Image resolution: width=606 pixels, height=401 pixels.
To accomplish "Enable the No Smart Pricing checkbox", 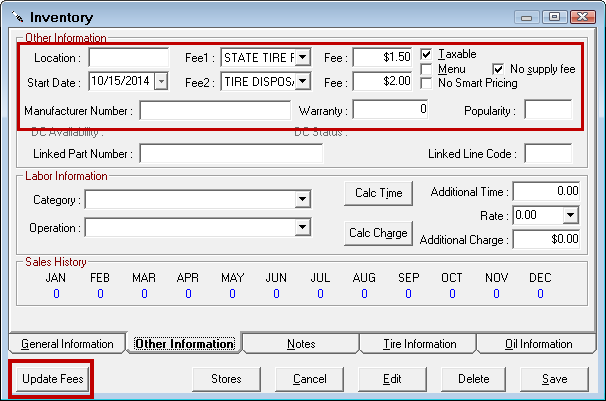I will pos(427,83).
